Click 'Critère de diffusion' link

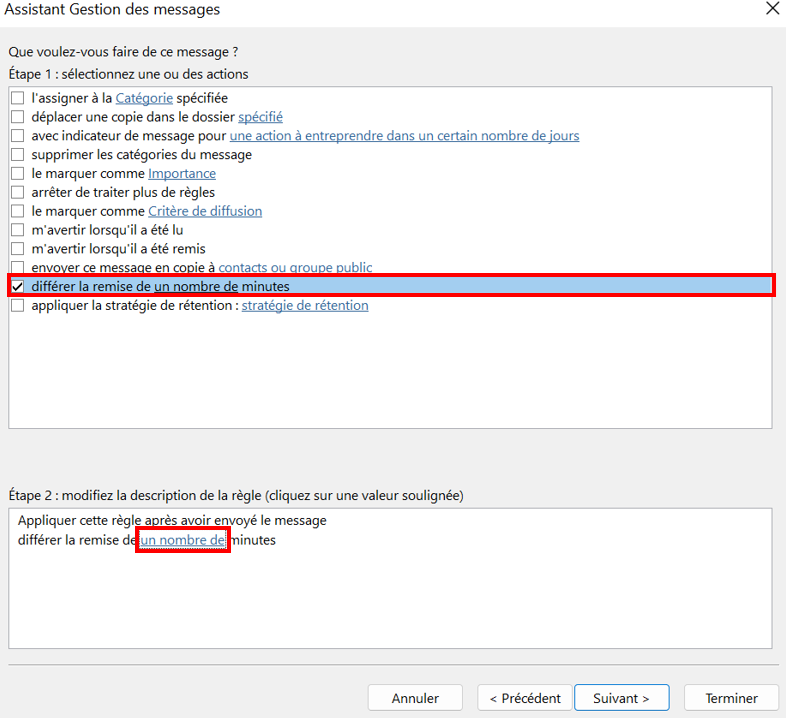[x=205, y=211]
